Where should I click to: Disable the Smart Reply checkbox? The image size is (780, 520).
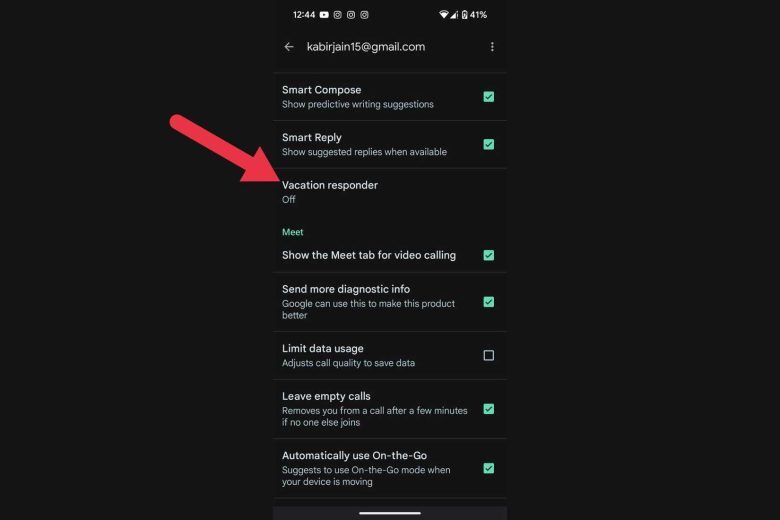pos(488,144)
